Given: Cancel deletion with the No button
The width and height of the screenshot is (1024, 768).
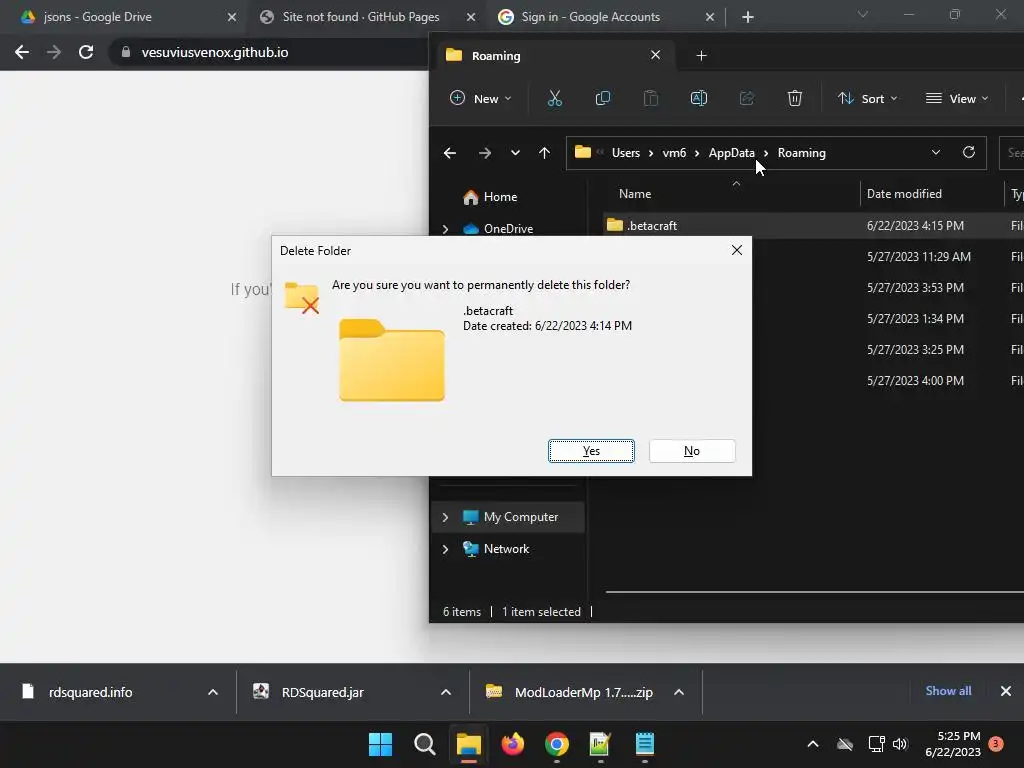Looking at the screenshot, I should (692, 451).
